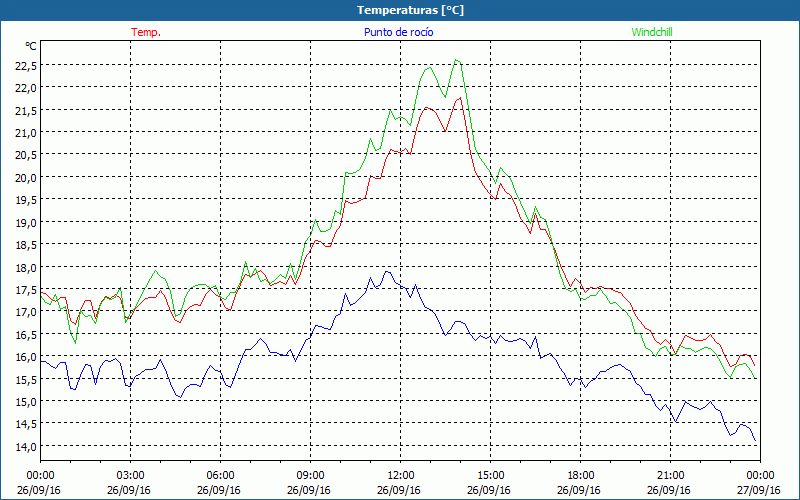Click the °C axis unit label
800x500 pixels.
(x=31, y=46)
